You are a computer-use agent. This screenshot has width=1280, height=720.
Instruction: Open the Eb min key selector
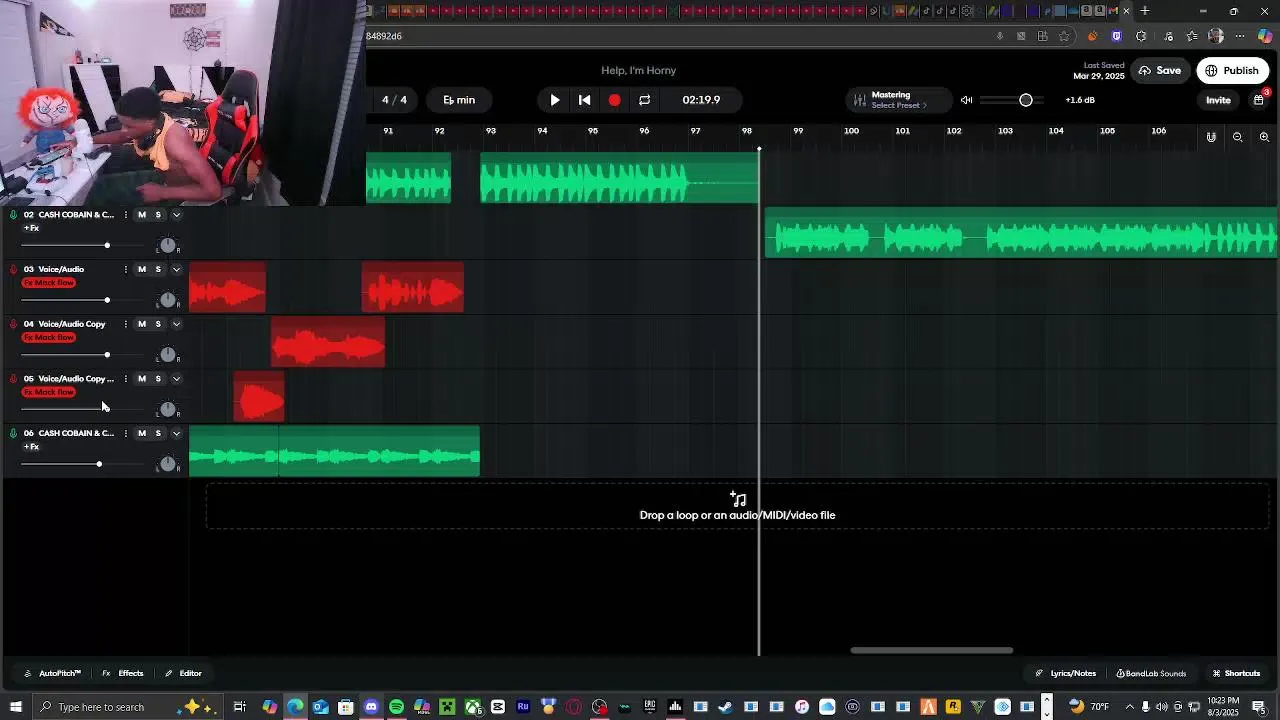click(459, 100)
